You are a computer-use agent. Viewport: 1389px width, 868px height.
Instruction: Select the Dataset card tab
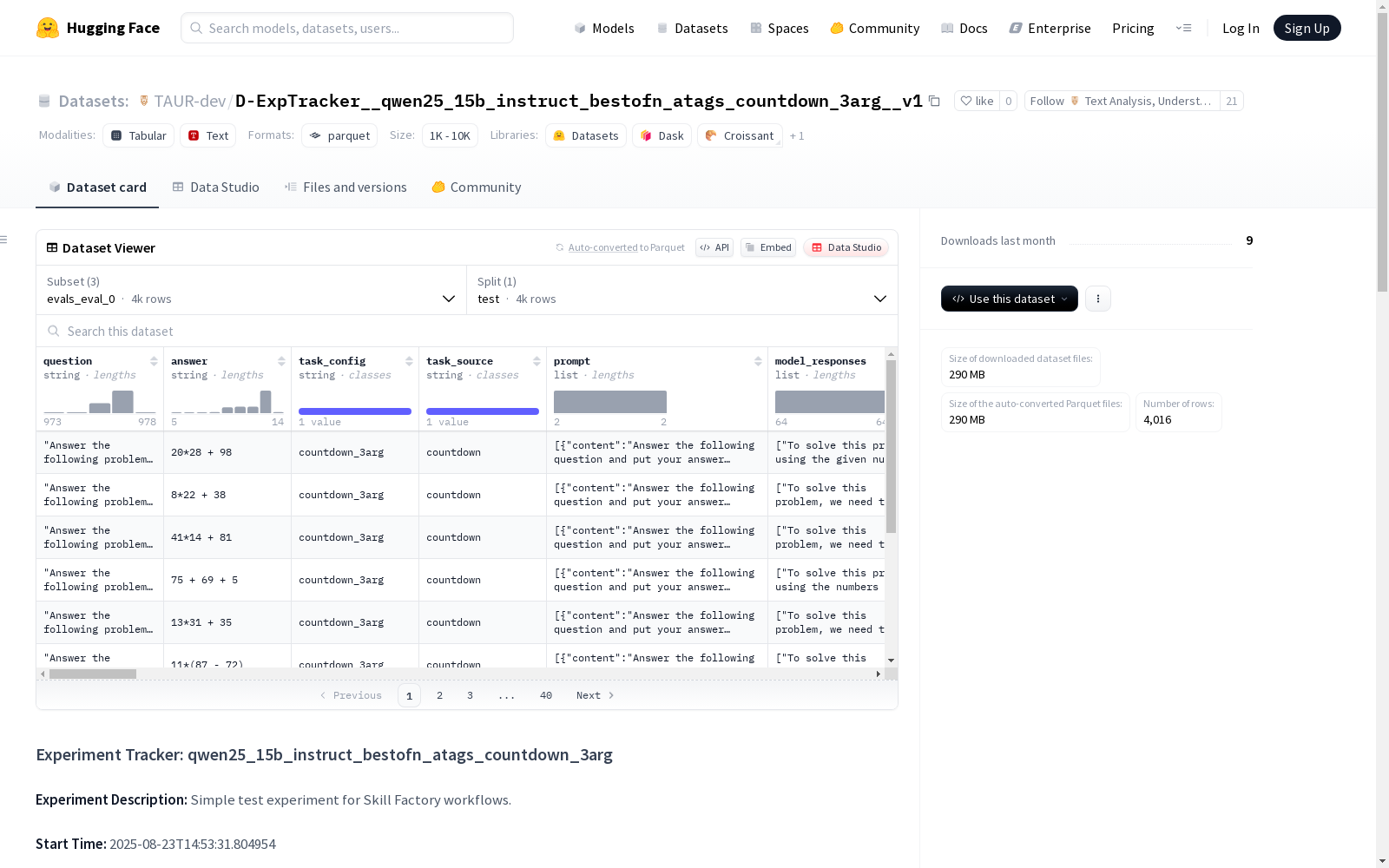click(97, 187)
